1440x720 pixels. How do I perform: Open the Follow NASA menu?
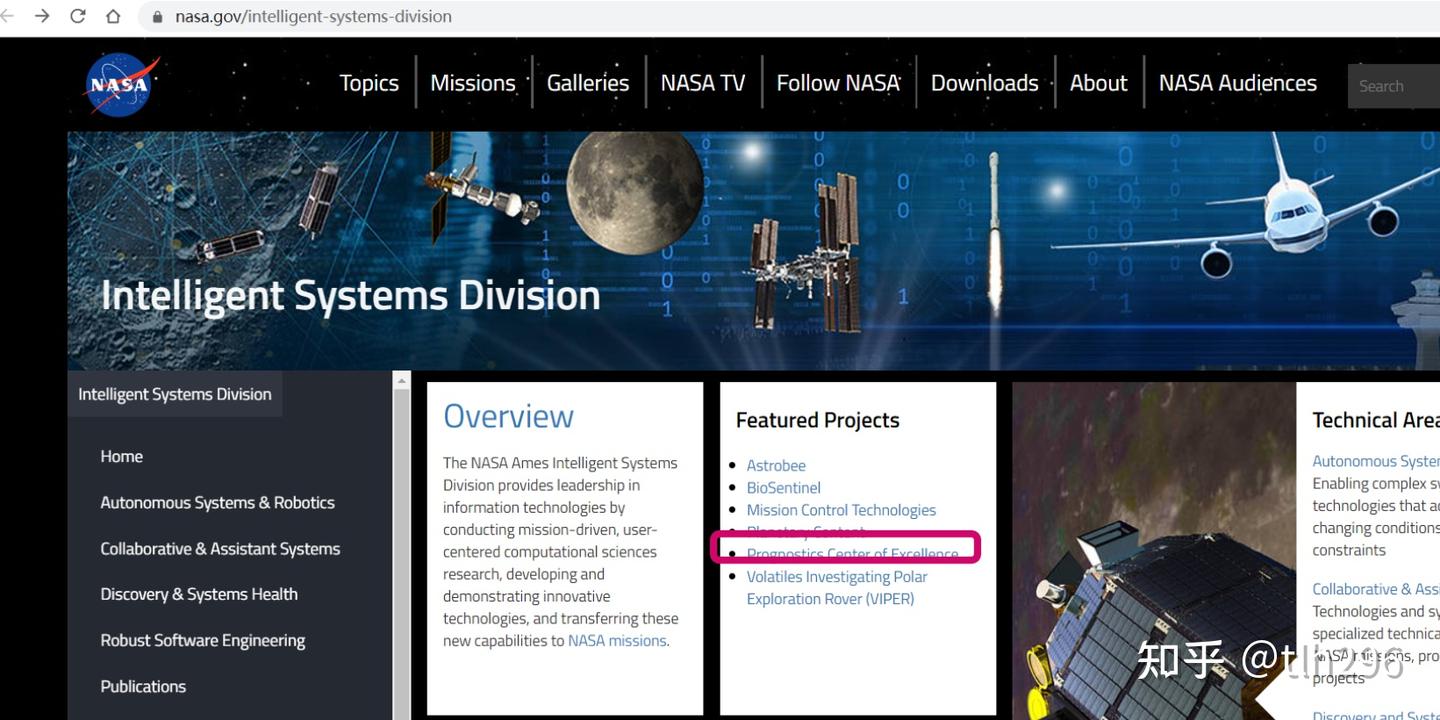(x=838, y=83)
